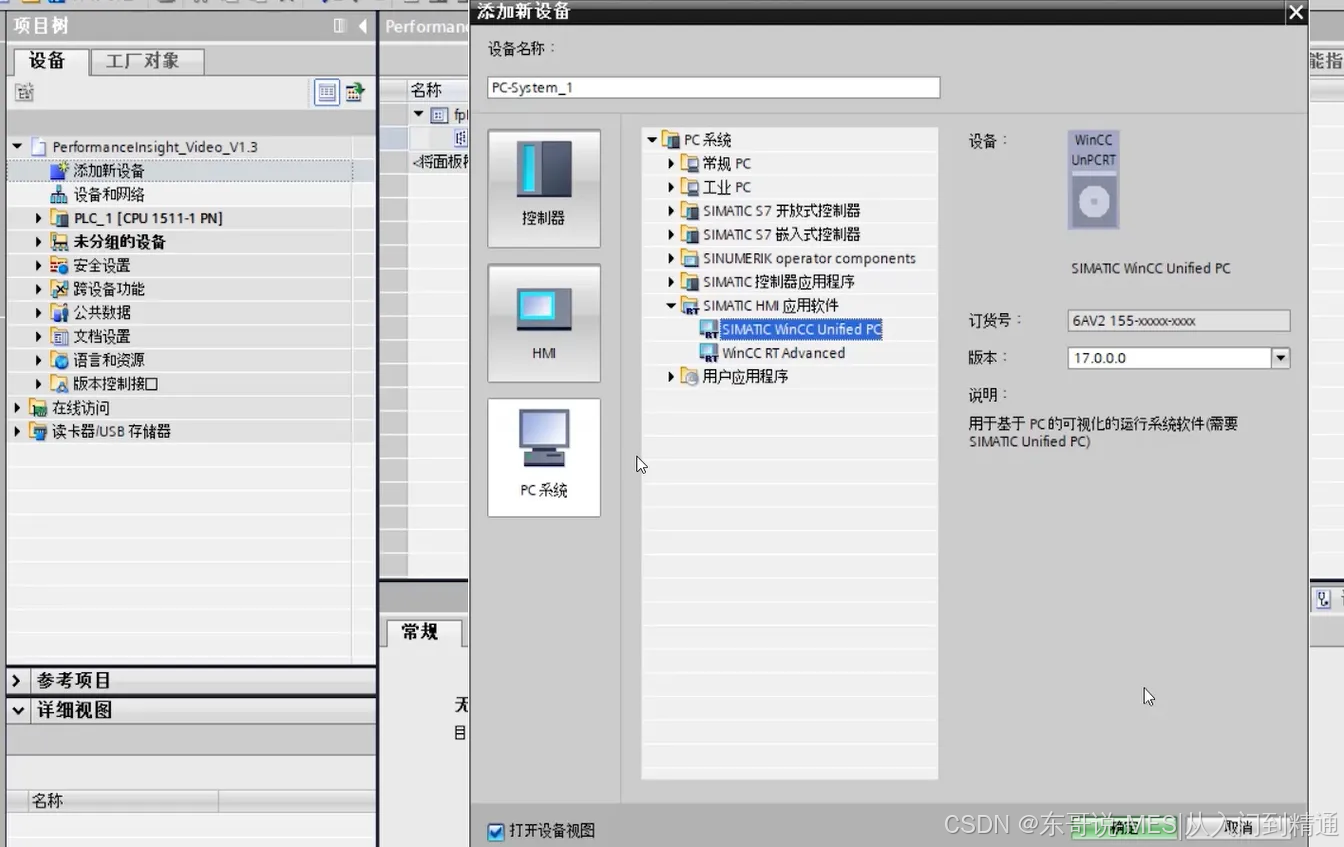Click the PLC_1 device icon
1344x847 pixels.
(x=59, y=218)
